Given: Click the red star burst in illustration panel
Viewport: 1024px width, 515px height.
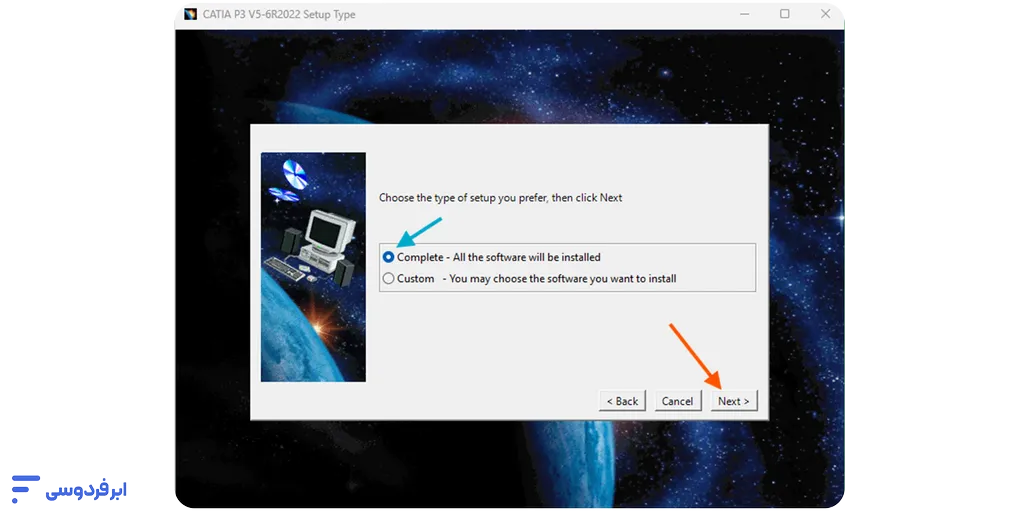Looking at the screenshot, I should point(321,327).
